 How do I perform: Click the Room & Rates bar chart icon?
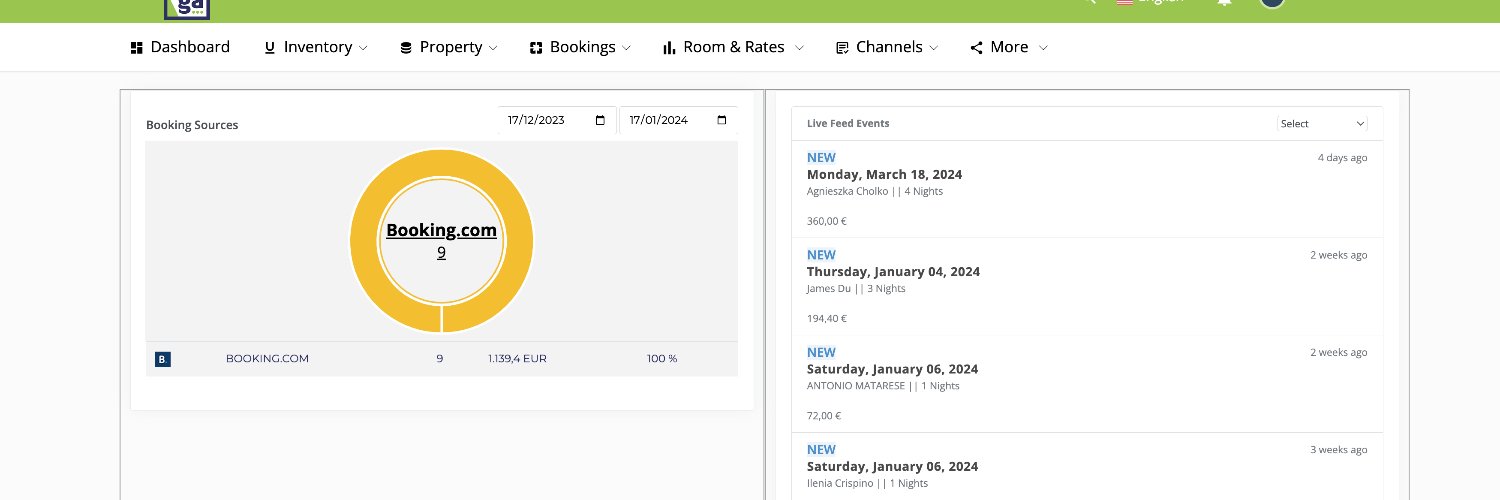point(669,47)
